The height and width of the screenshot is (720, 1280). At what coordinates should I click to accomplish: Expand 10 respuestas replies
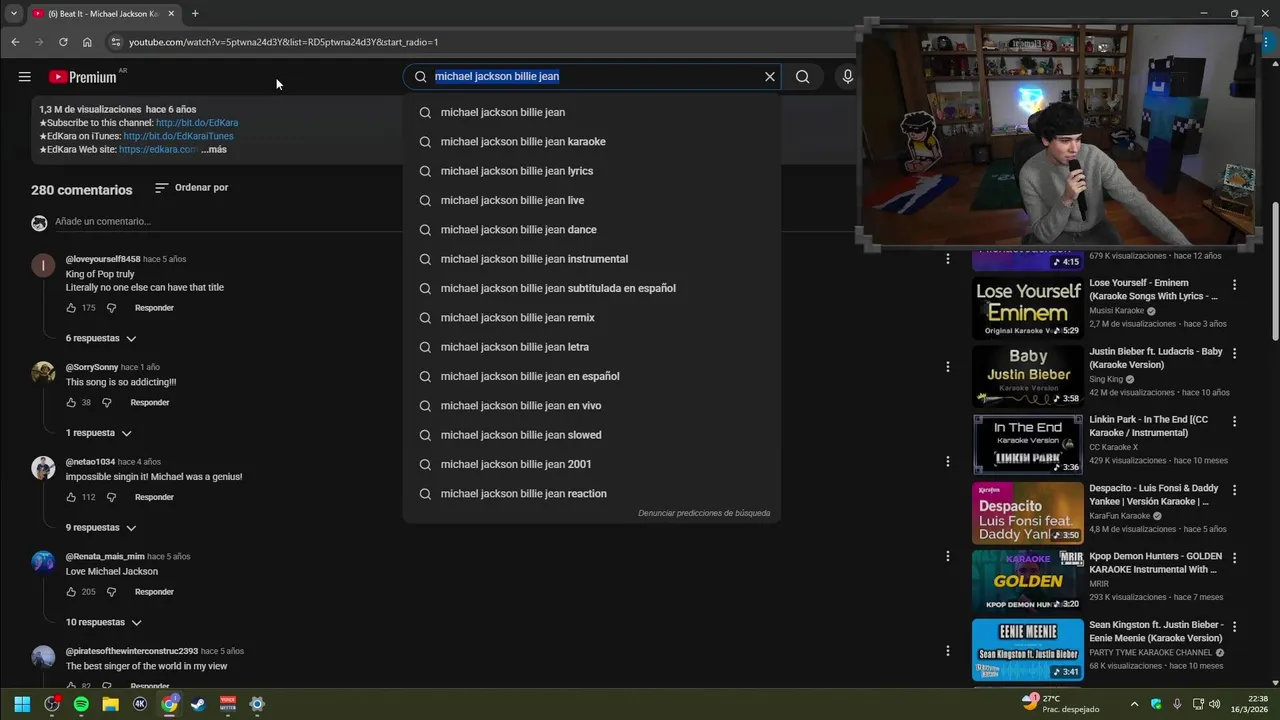point(103,622)
